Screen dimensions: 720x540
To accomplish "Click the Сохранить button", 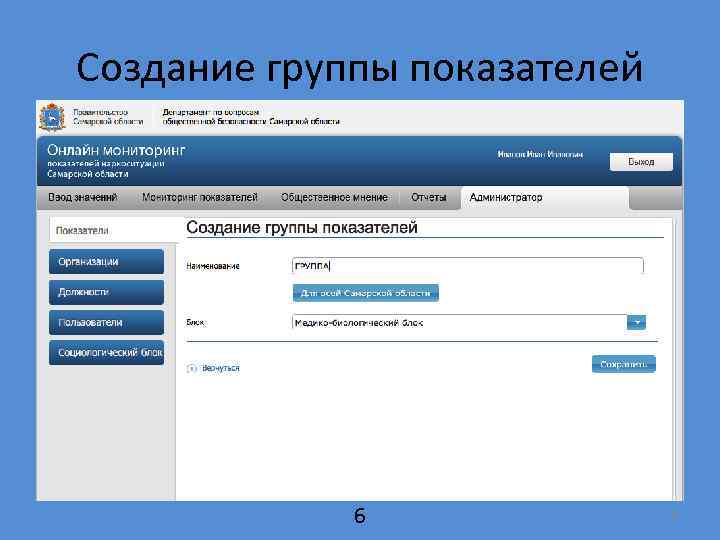I will 624,364.
